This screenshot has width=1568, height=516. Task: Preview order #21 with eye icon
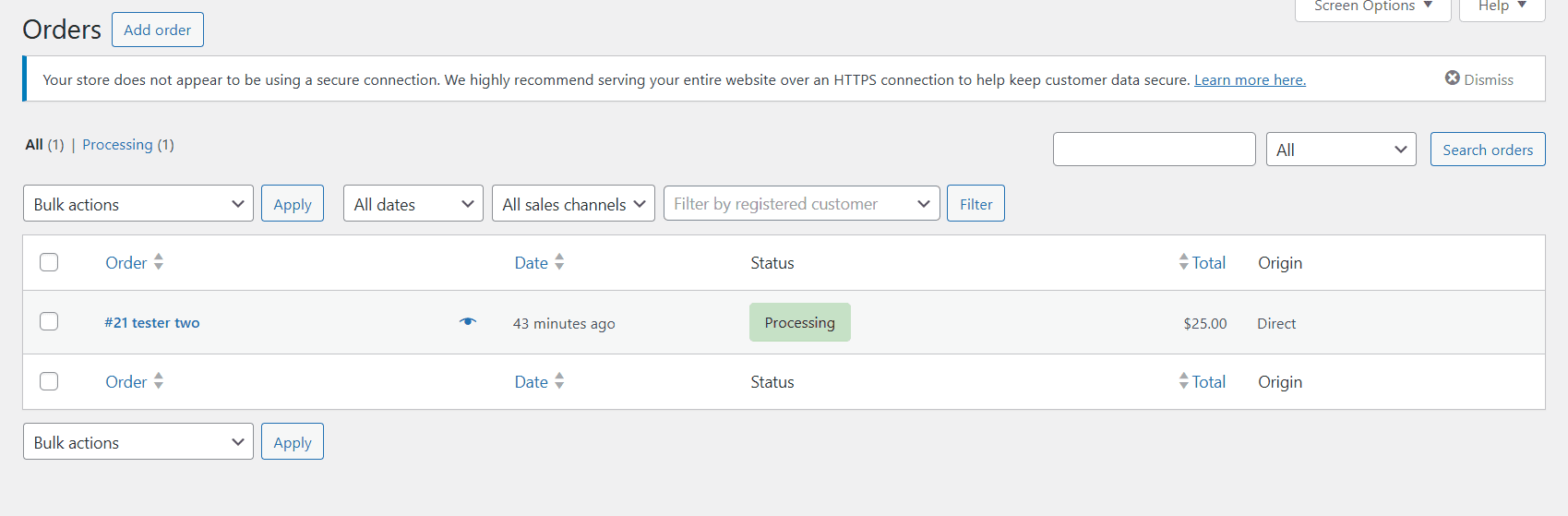tap(468, 322)
